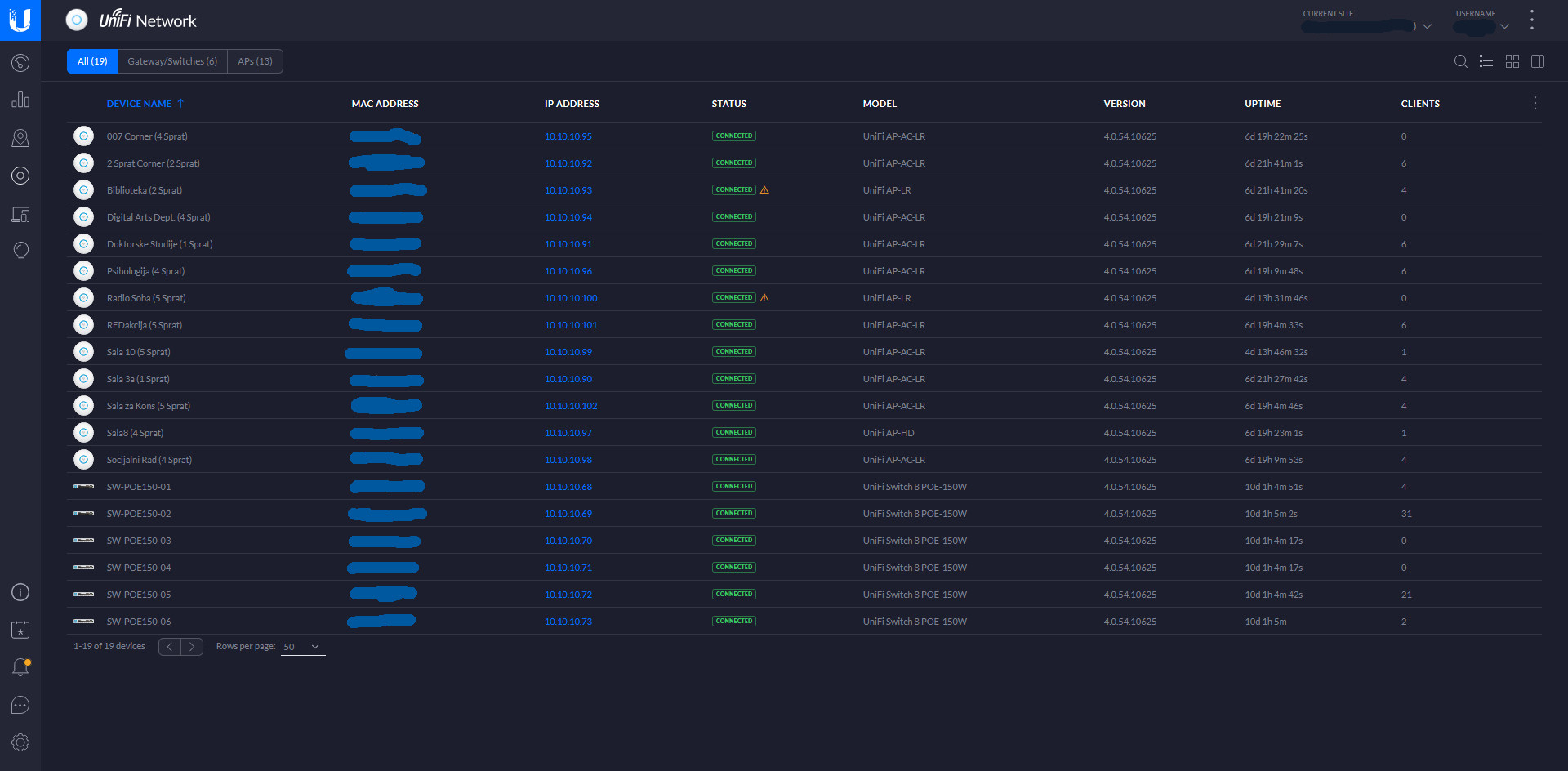
Task: Open the top-right kebab menu
Action: pos(1532,20)
